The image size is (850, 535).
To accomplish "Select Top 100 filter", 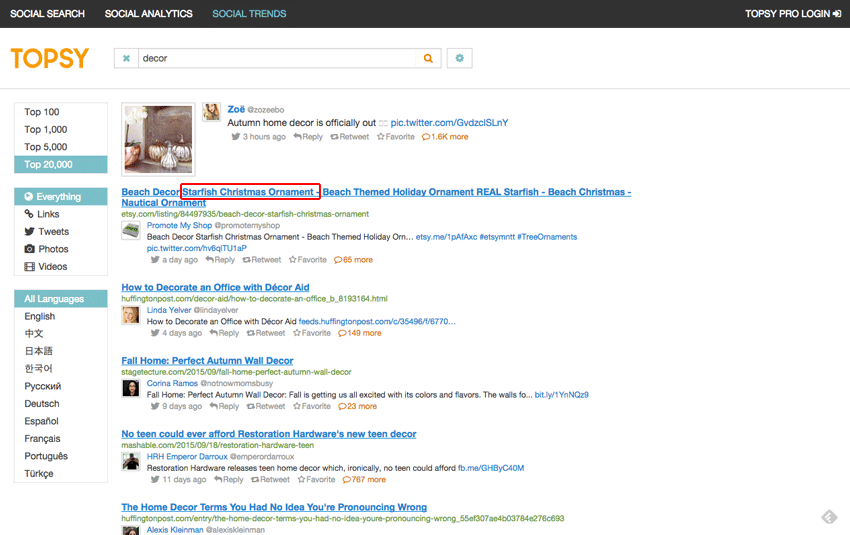I will (x=61, y=112).
